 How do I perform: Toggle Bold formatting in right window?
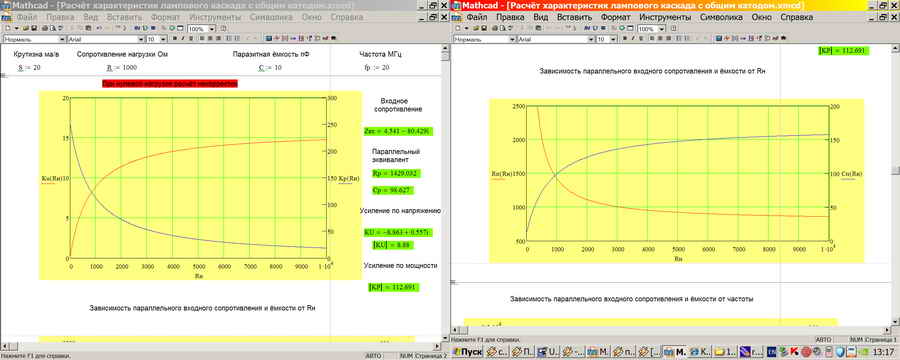coord(624,38)
